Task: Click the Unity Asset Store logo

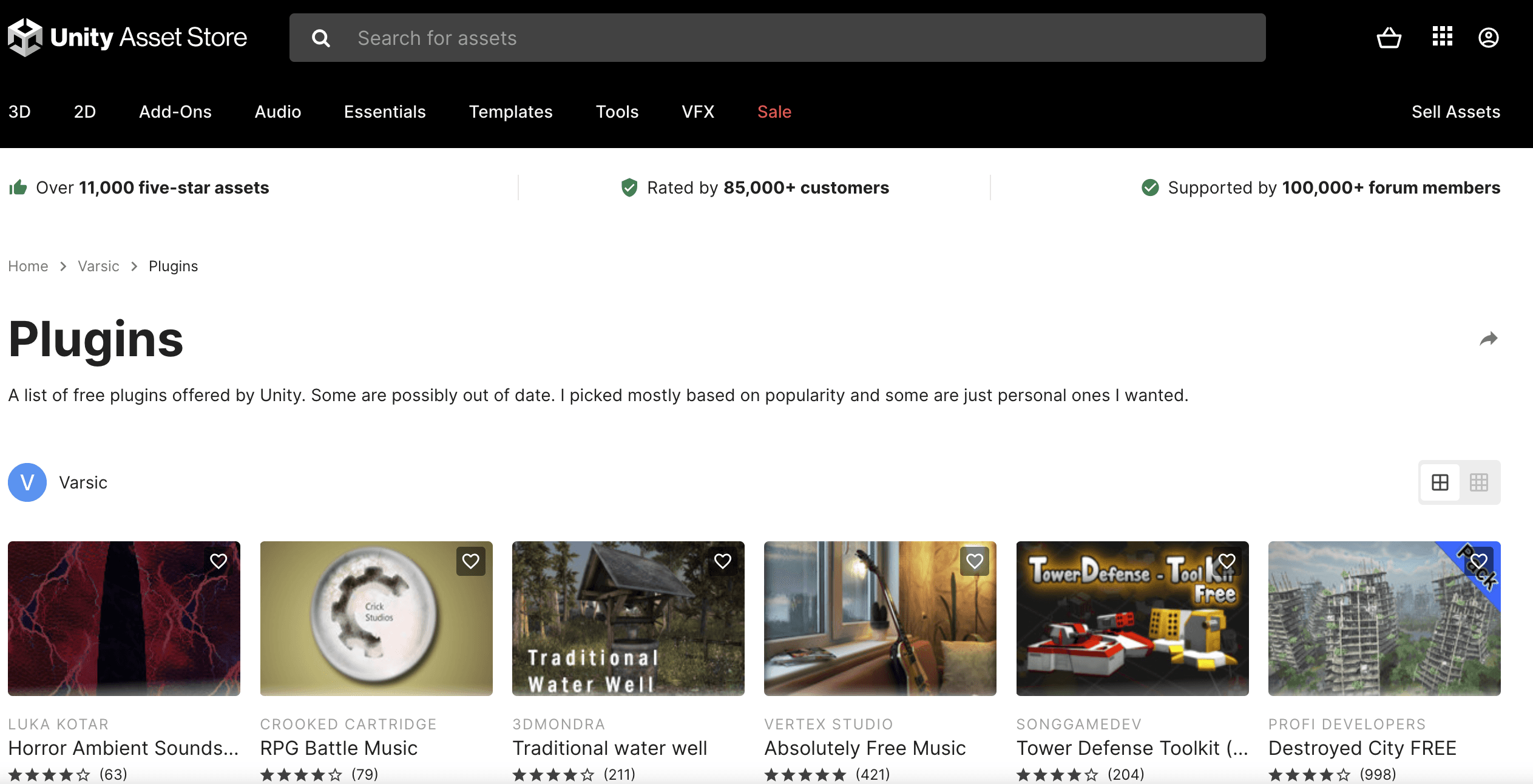Action: [127, 38]
